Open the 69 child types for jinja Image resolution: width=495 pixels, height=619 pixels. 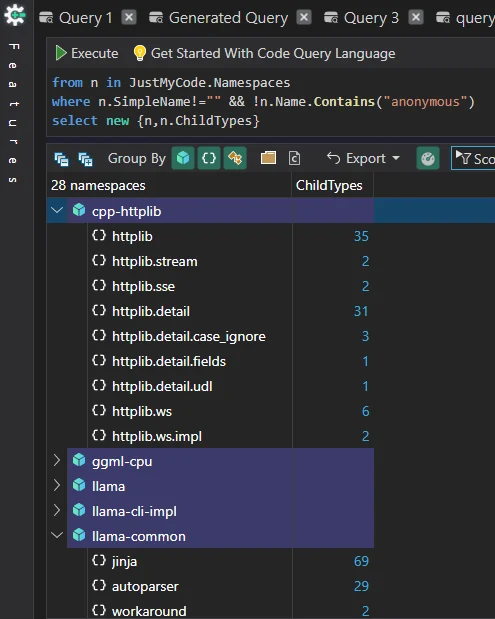(x=361, y=561)
